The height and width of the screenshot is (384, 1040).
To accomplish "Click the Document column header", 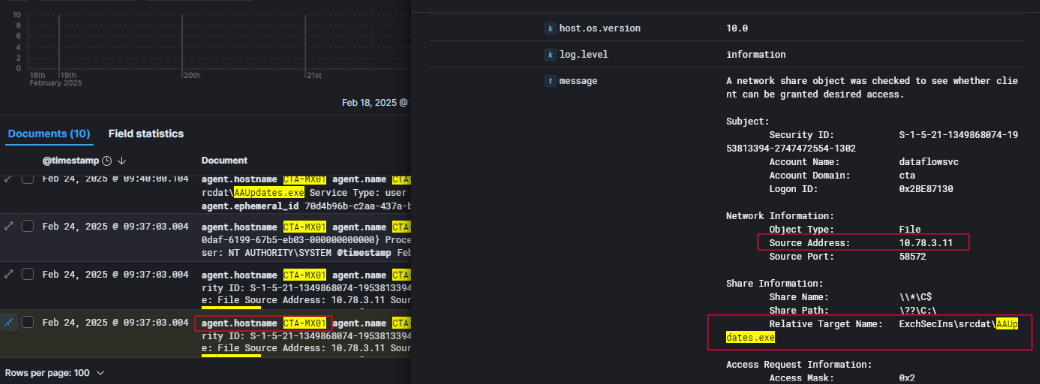I will click(224, 160).
